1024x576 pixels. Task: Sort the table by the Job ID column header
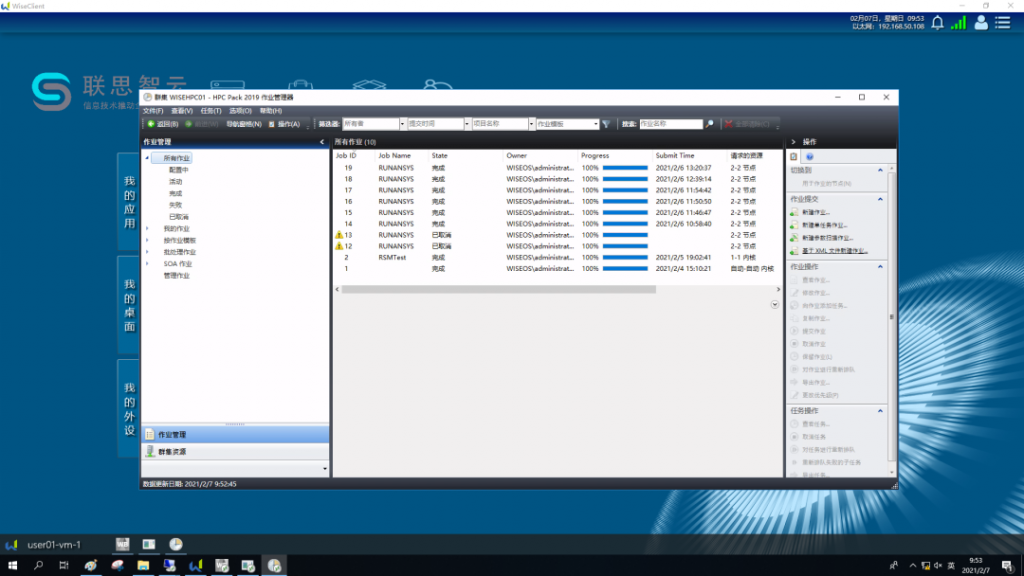(346, 156)
